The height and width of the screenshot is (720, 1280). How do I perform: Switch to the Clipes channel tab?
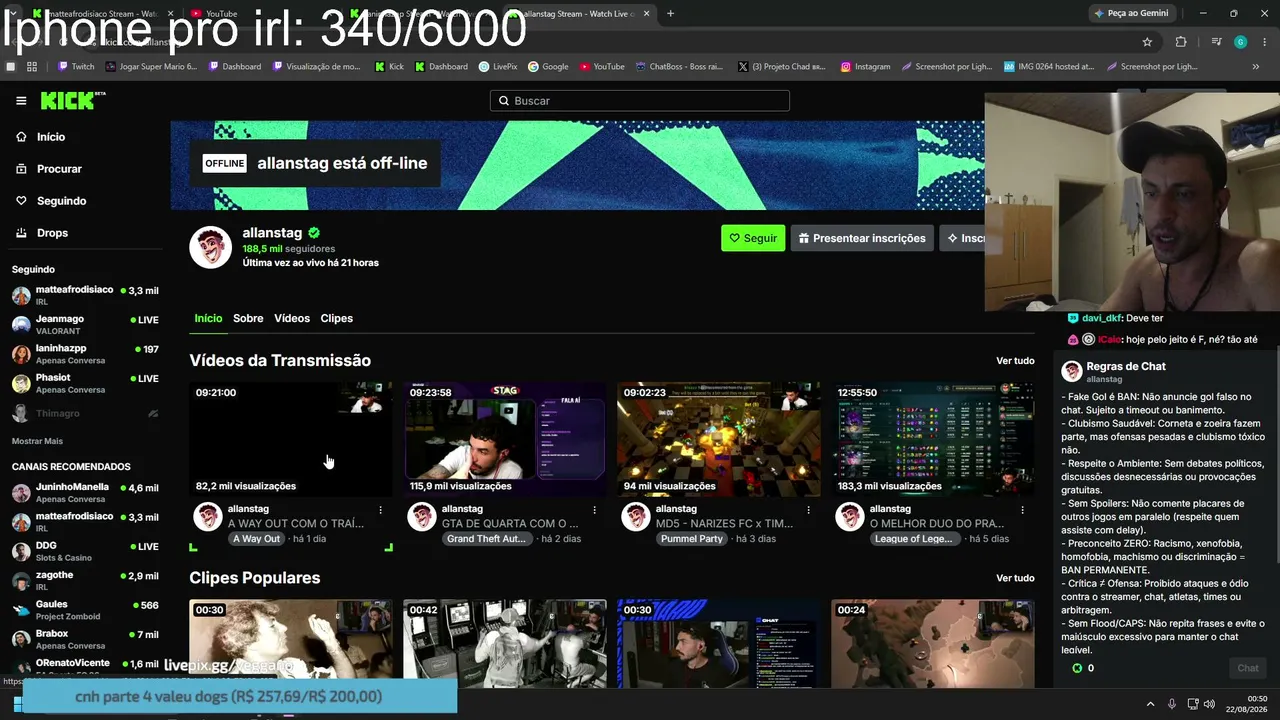pos(337,318)
